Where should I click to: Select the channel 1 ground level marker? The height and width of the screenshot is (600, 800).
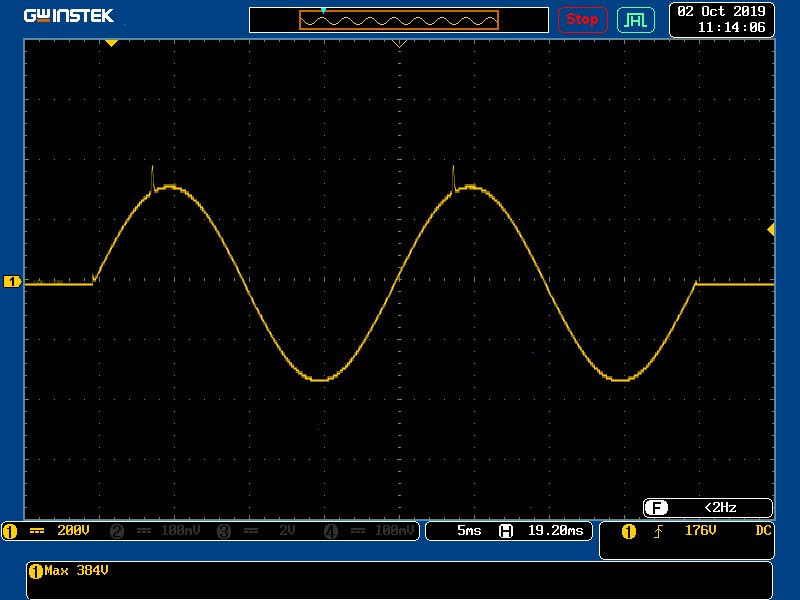(13, 283)
